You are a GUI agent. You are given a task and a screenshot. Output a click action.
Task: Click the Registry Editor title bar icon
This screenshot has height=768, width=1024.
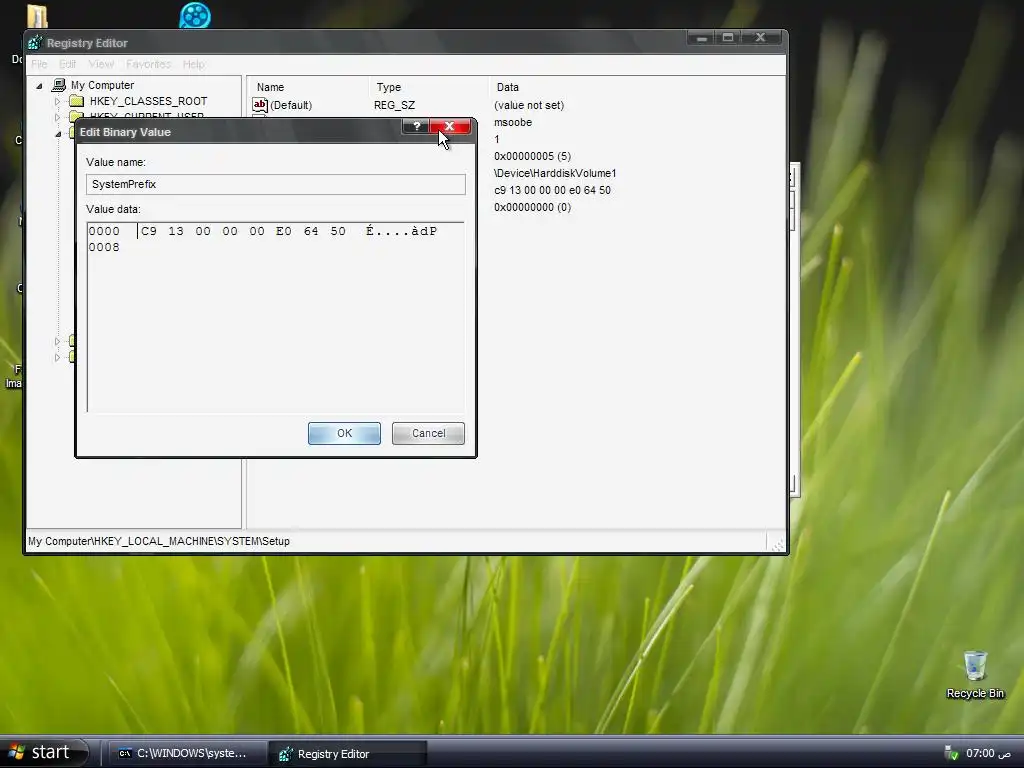point(35,43)
